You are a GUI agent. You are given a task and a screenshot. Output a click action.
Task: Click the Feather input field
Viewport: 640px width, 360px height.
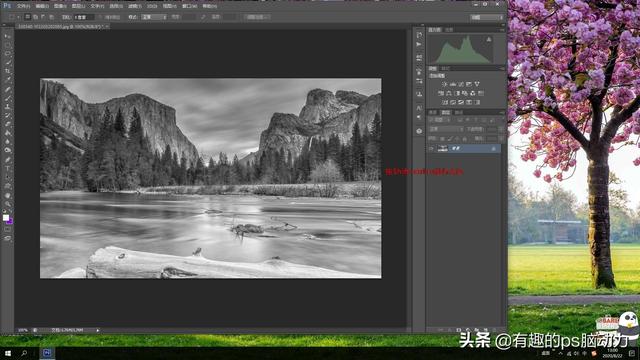(x=84, y=17)
